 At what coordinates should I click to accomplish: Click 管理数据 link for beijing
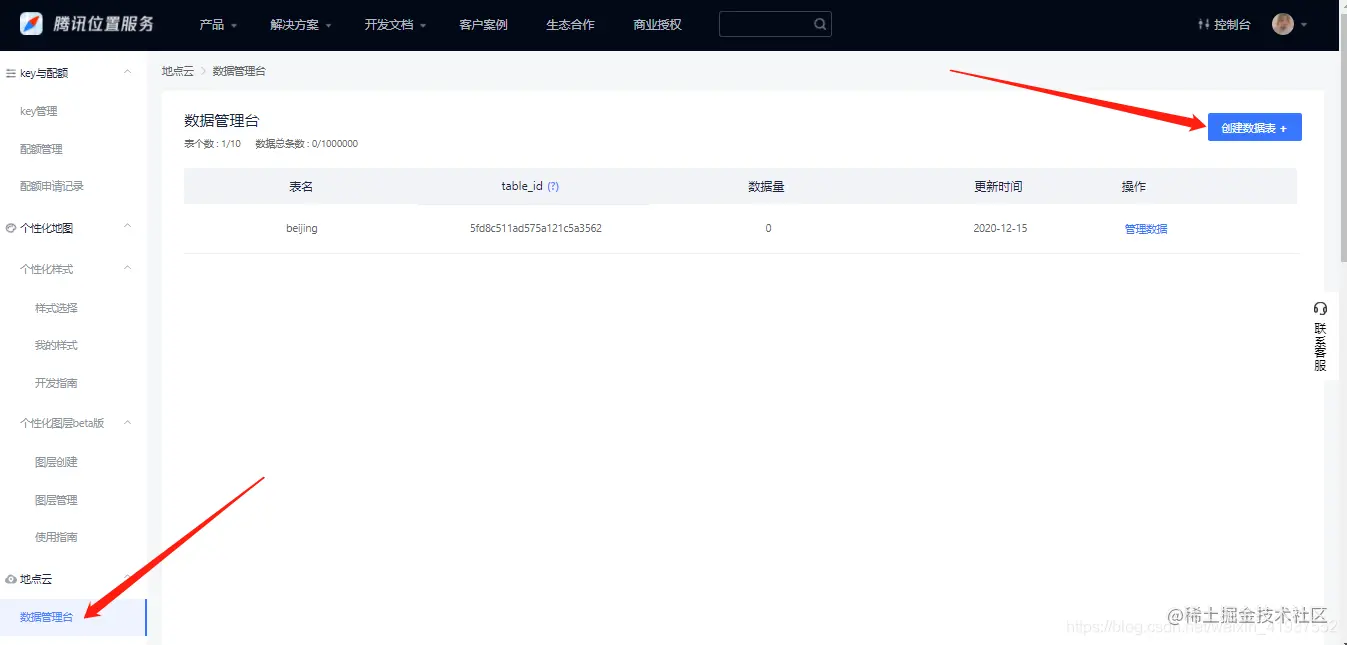point(1146,229)
